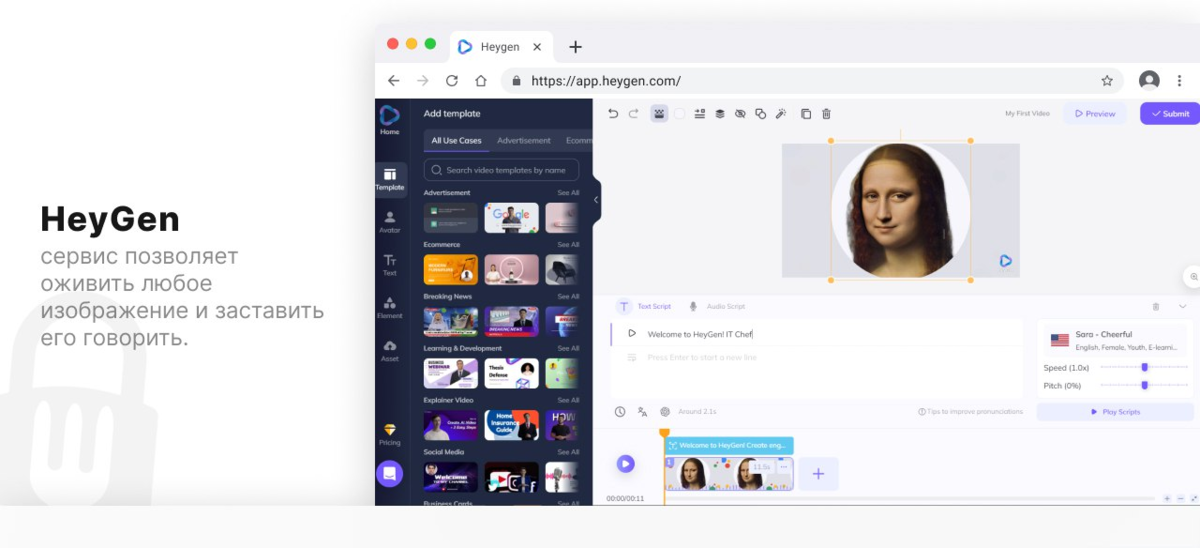
Task: Open the Text panel in the sidebar
Action: 389,265
